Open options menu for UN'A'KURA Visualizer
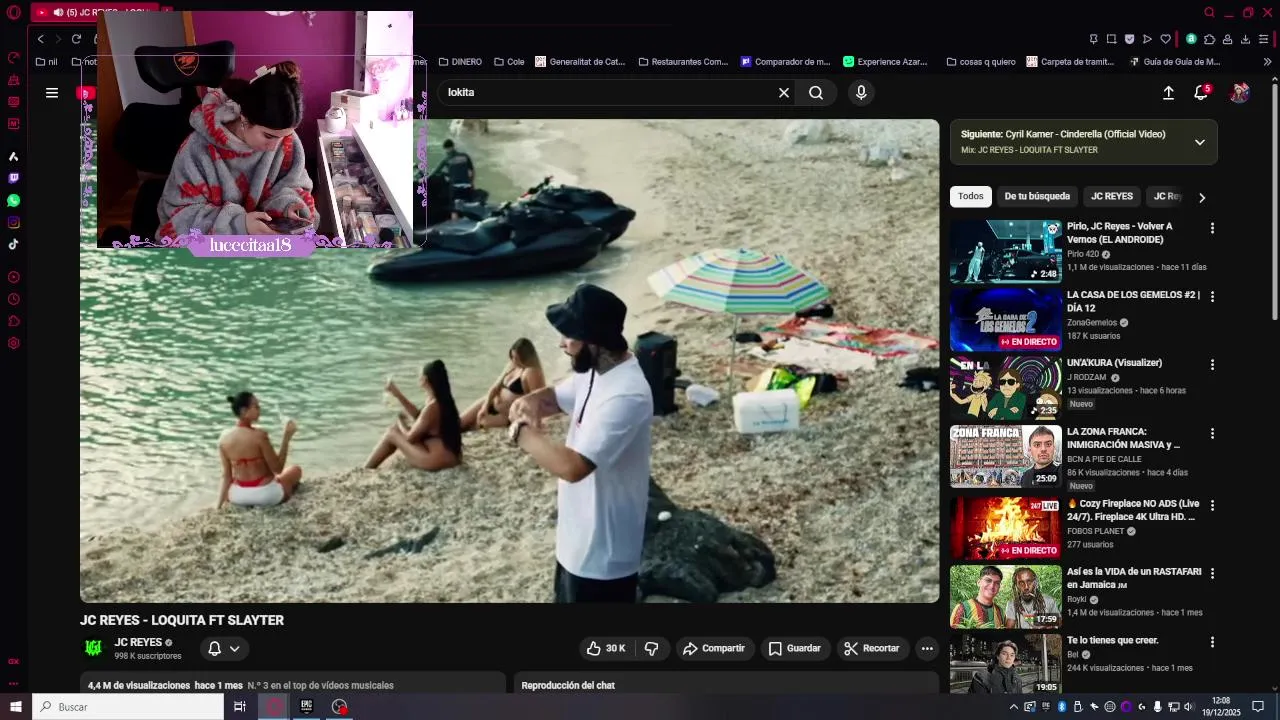The width and height of the screenshot is (1280, 720). 1212,365
